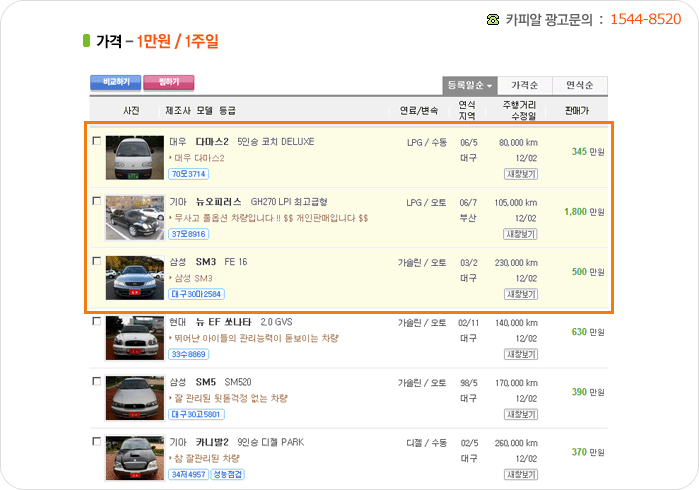Check the 뉴오피러스 listing checkbox
This screenshot has width=699, height=490.
coord(96,201)
